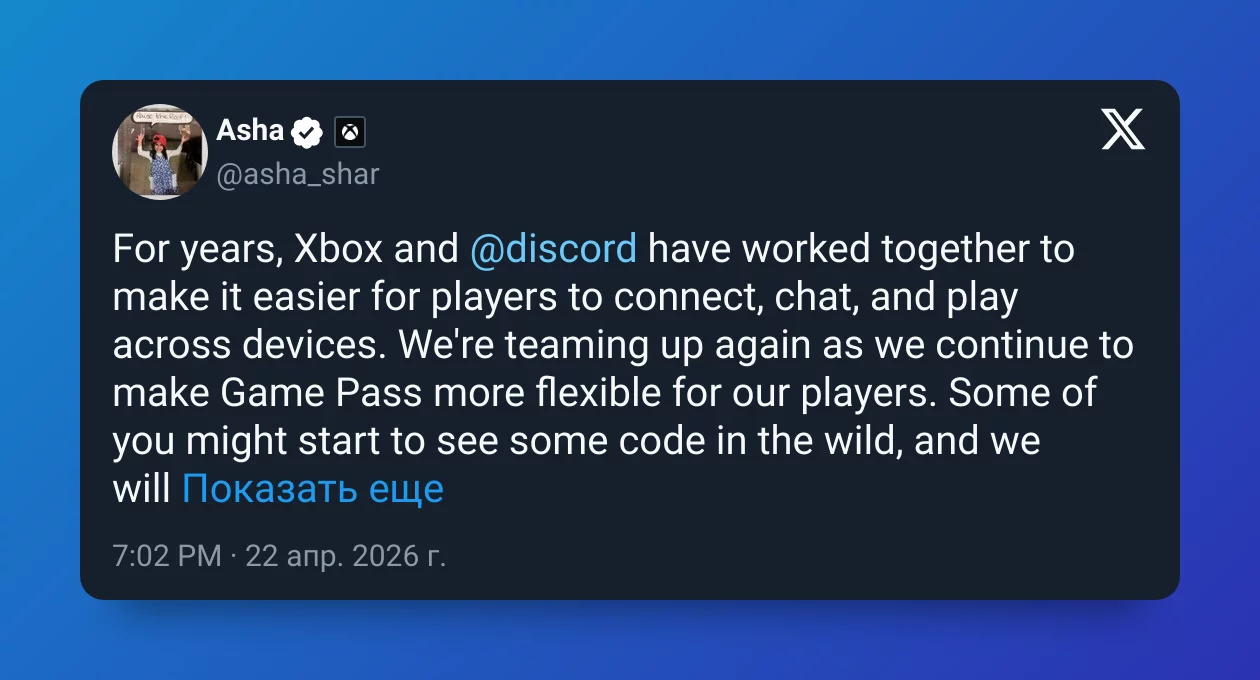Open Asha's profile picture
1260x680 pixels.
pos(159,152)
